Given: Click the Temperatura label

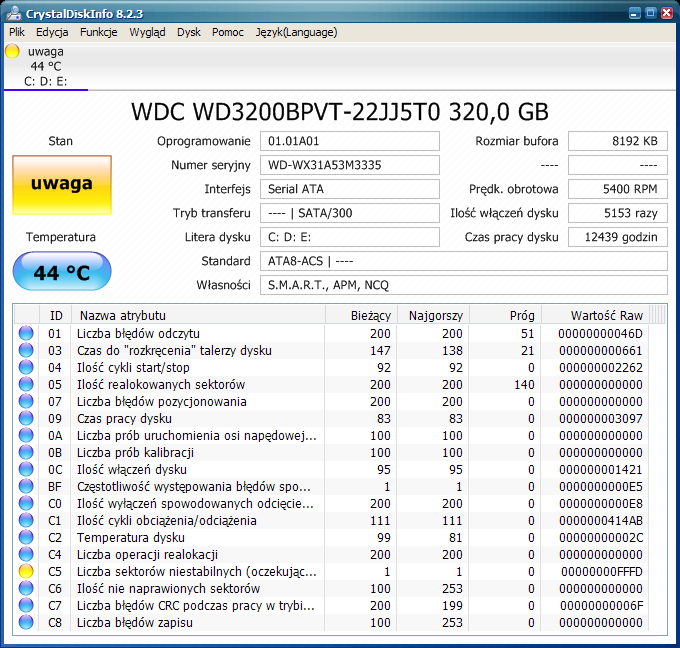Looking at the screenshot, I should point(61,237).
